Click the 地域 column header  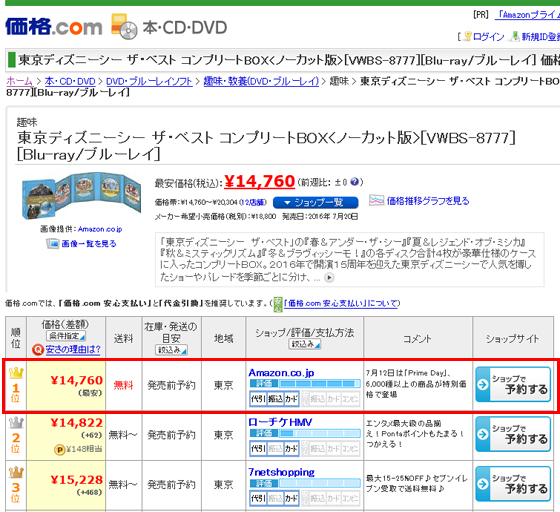(x=224, y=338)
